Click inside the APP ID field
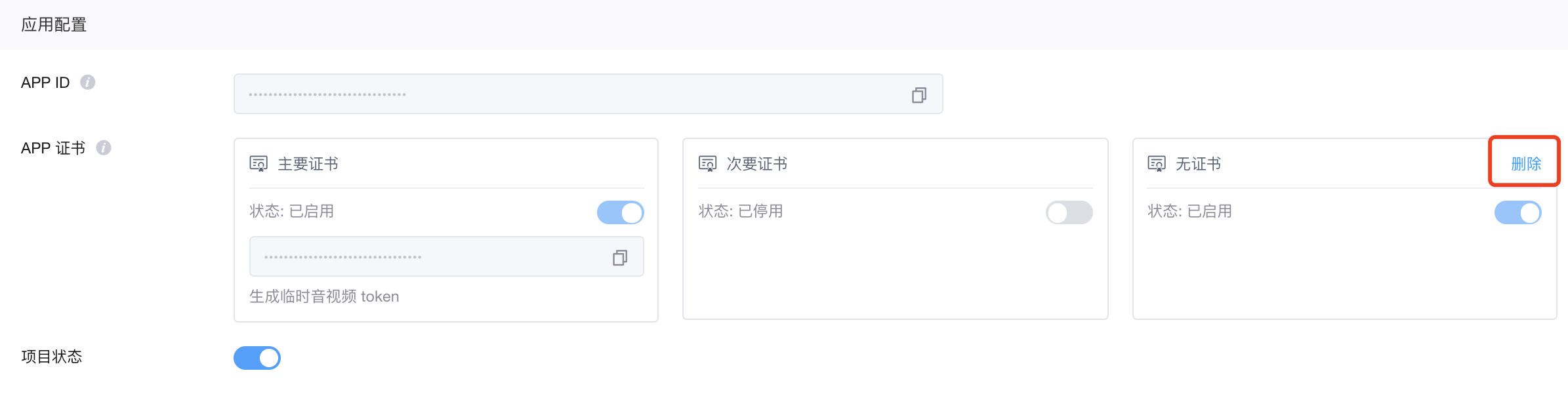 point(588,94)
